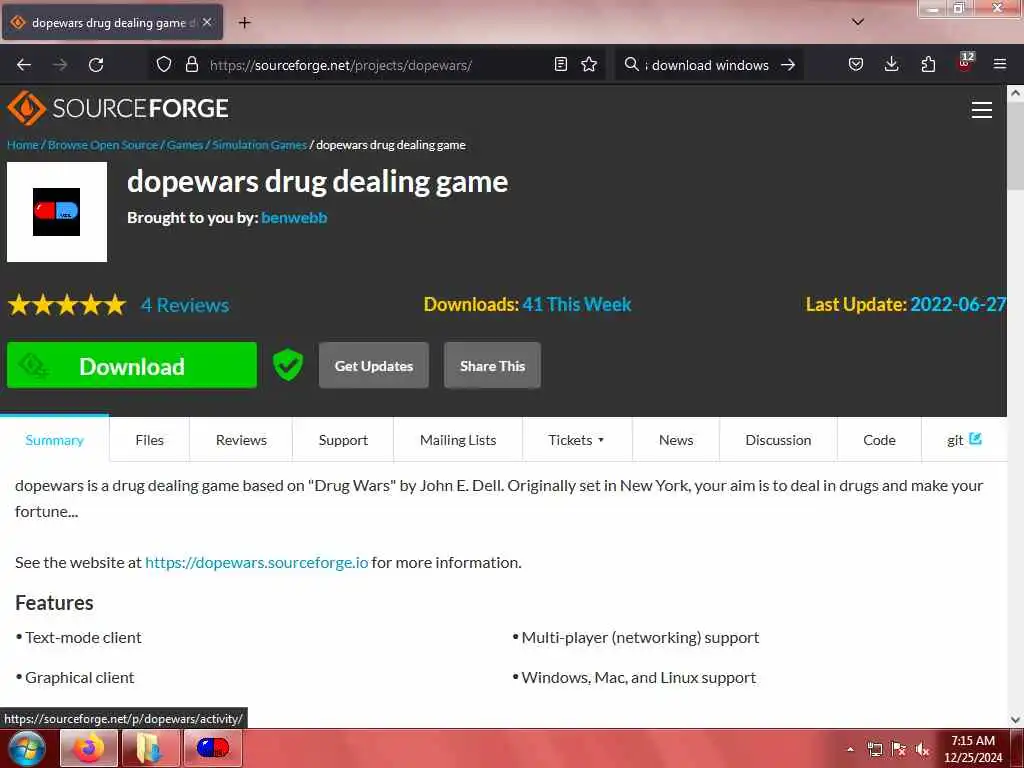Select the Summary tab
The width and height of the screenshot is (1024, 768).
pyautogui.click(x=54, y=440)
